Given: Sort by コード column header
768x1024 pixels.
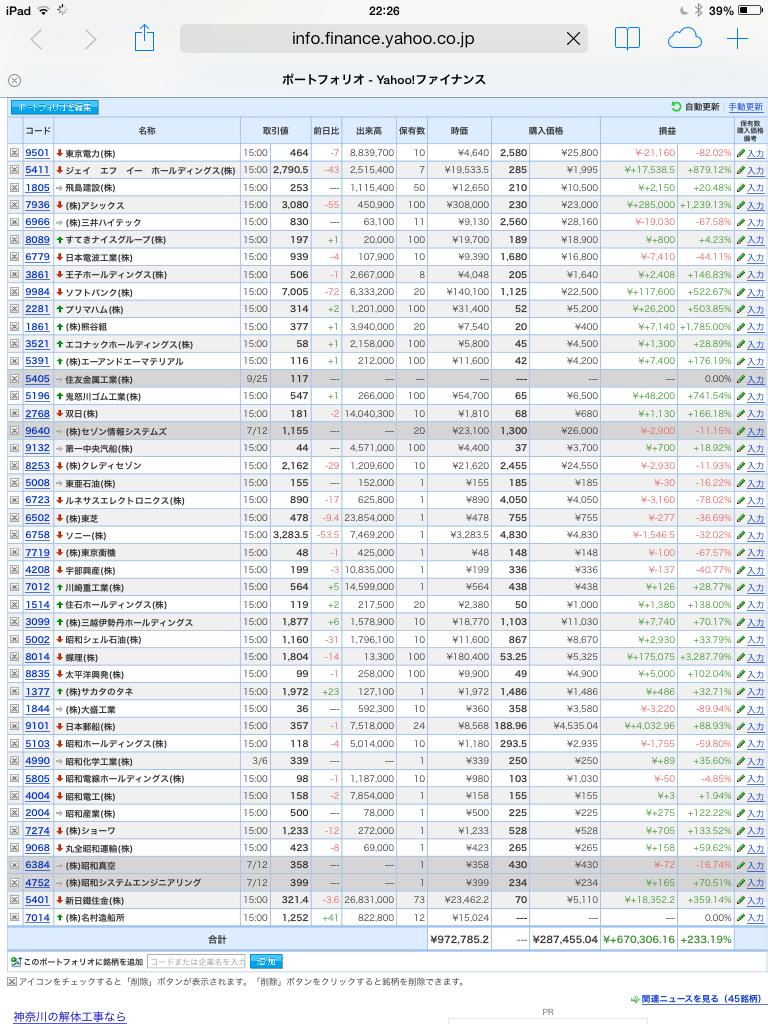Looking at the screenshot, I should pos(38,131).
